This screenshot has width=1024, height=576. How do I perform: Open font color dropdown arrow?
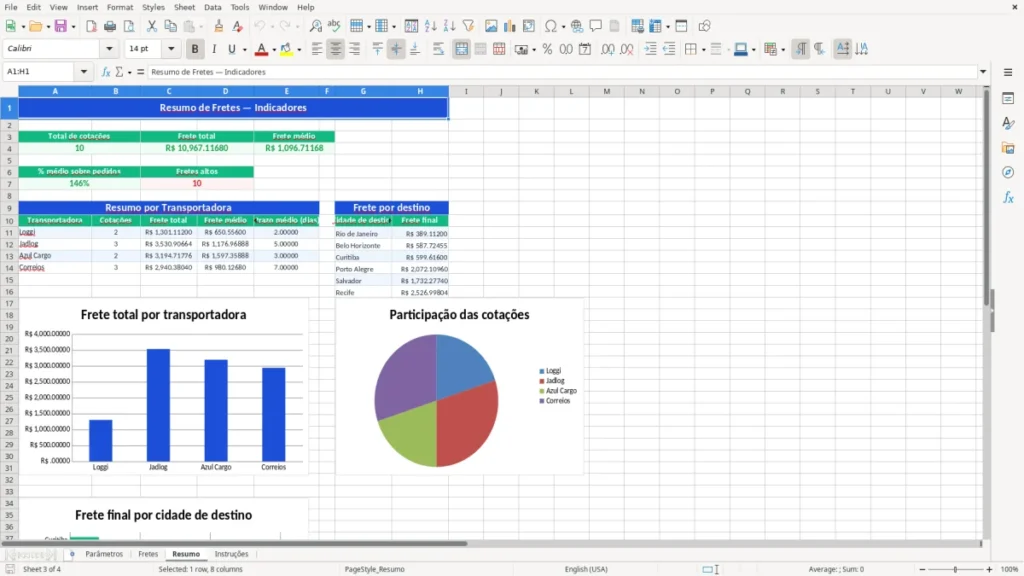click(274, 50)
